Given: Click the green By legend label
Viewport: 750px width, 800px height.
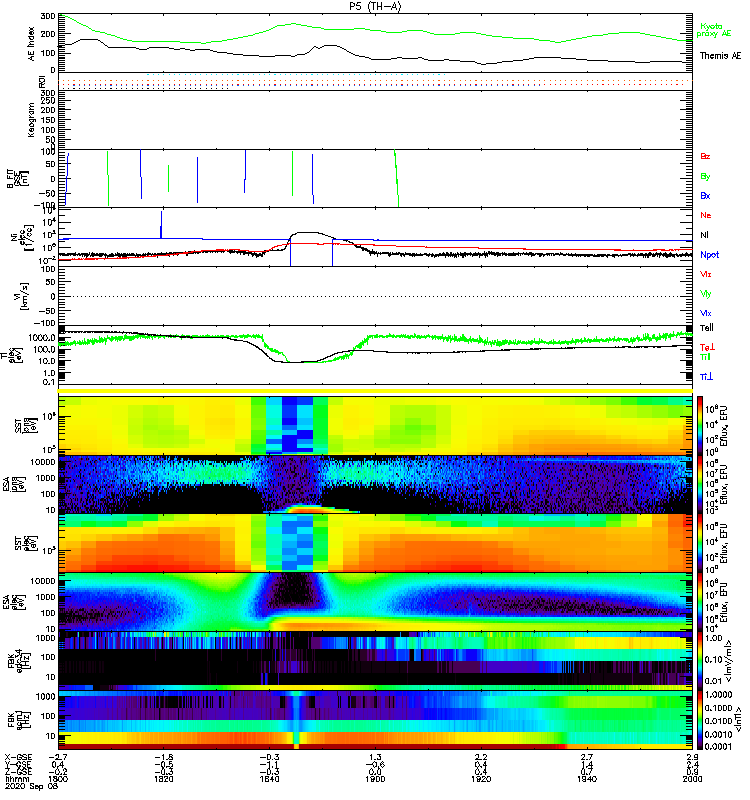Looking at the screenshot, I should 705,176.
